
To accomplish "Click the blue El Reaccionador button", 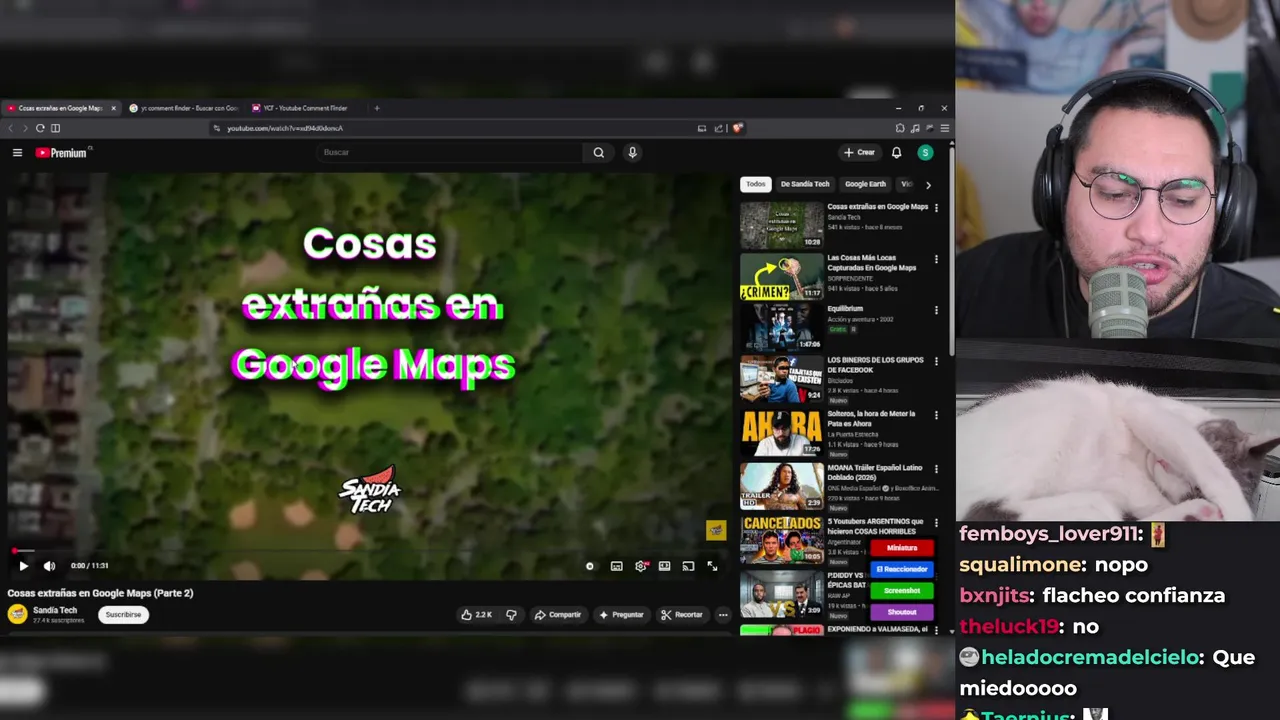I will click(901, 569).
